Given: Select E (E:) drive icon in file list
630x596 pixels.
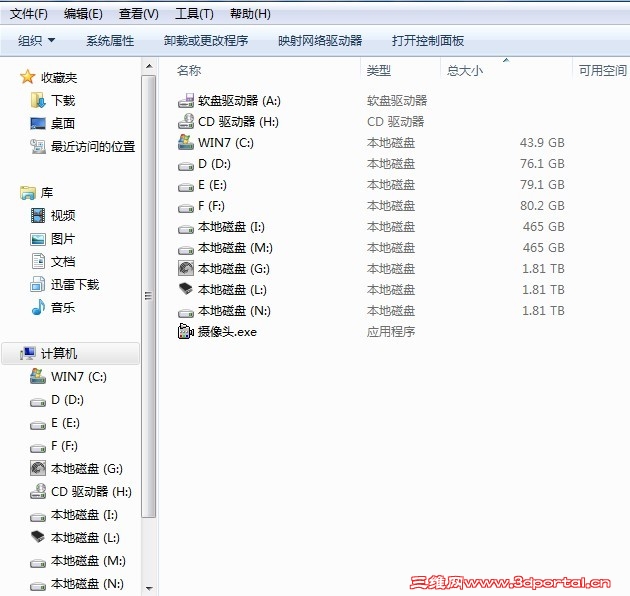Looking at the screenshot, I should pos(186,186).
